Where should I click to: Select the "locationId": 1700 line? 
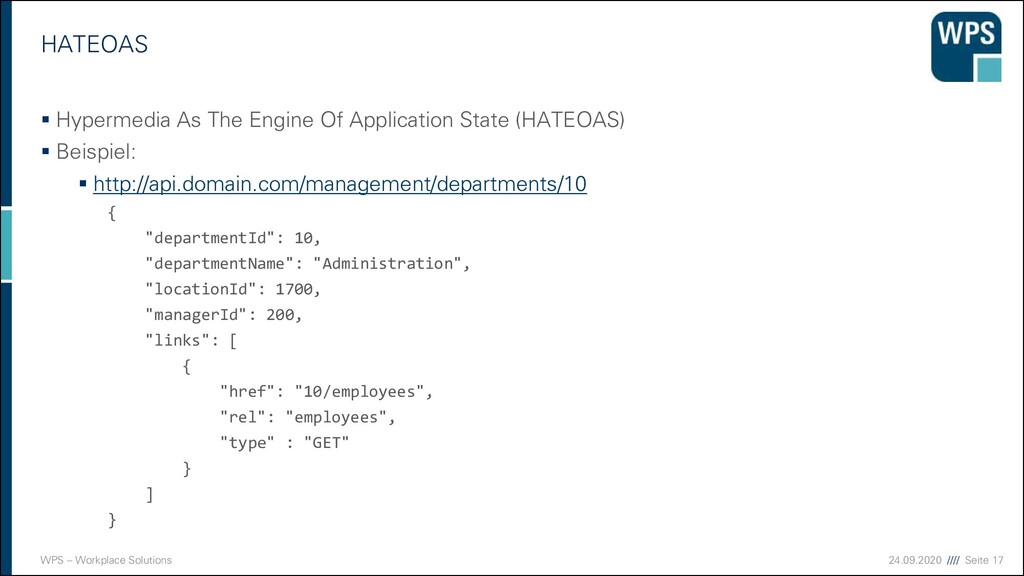(233, 289)
